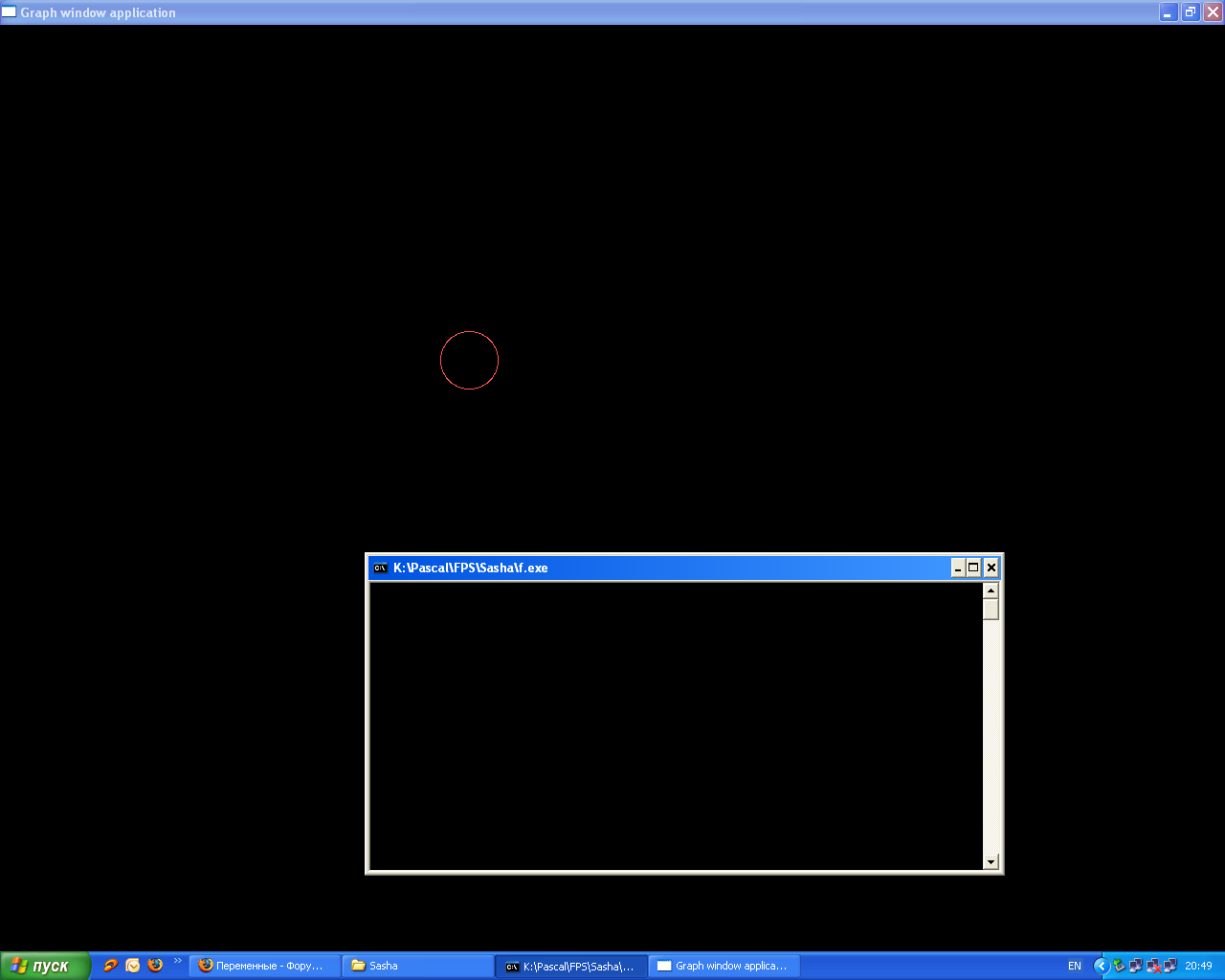1225x980 pixels.
Task: Click the console scrollbar up arrow
Action: click(x=991, y=590)
